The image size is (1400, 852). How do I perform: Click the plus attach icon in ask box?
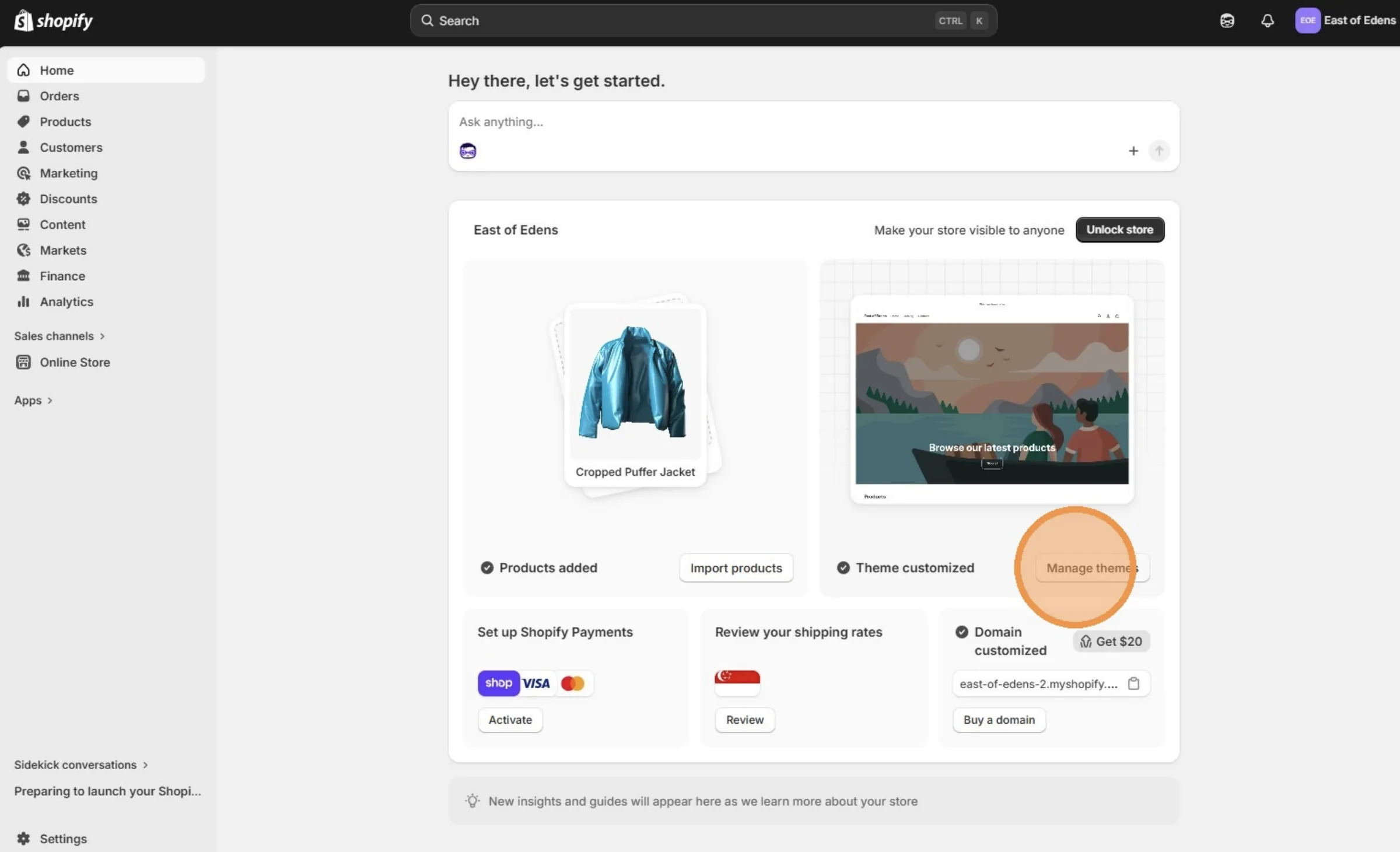point(1133,151)
